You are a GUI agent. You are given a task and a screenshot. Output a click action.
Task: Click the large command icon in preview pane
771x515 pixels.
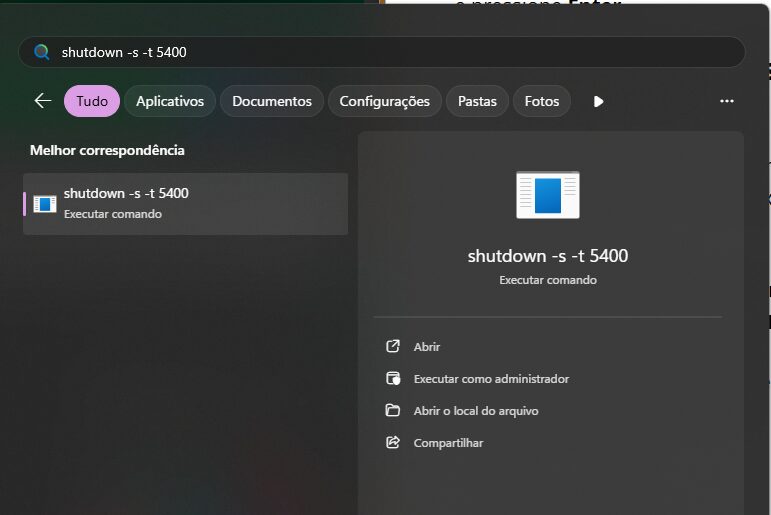click(x=547, y=194)
